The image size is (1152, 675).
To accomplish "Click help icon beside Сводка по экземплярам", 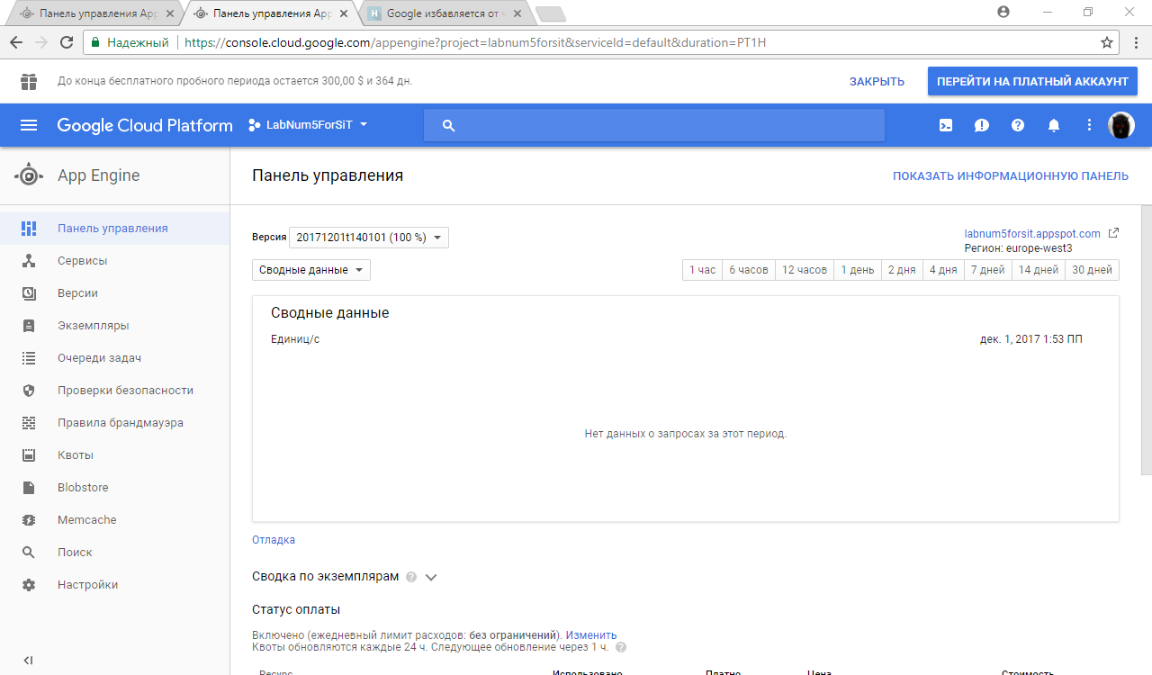I will click(x=411, y=577).
